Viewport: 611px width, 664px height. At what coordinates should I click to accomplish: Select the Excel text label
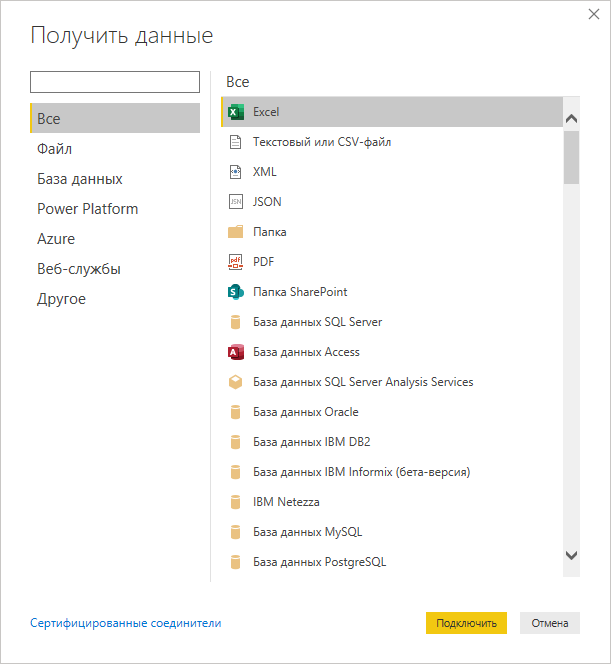(x=266, y=112)
